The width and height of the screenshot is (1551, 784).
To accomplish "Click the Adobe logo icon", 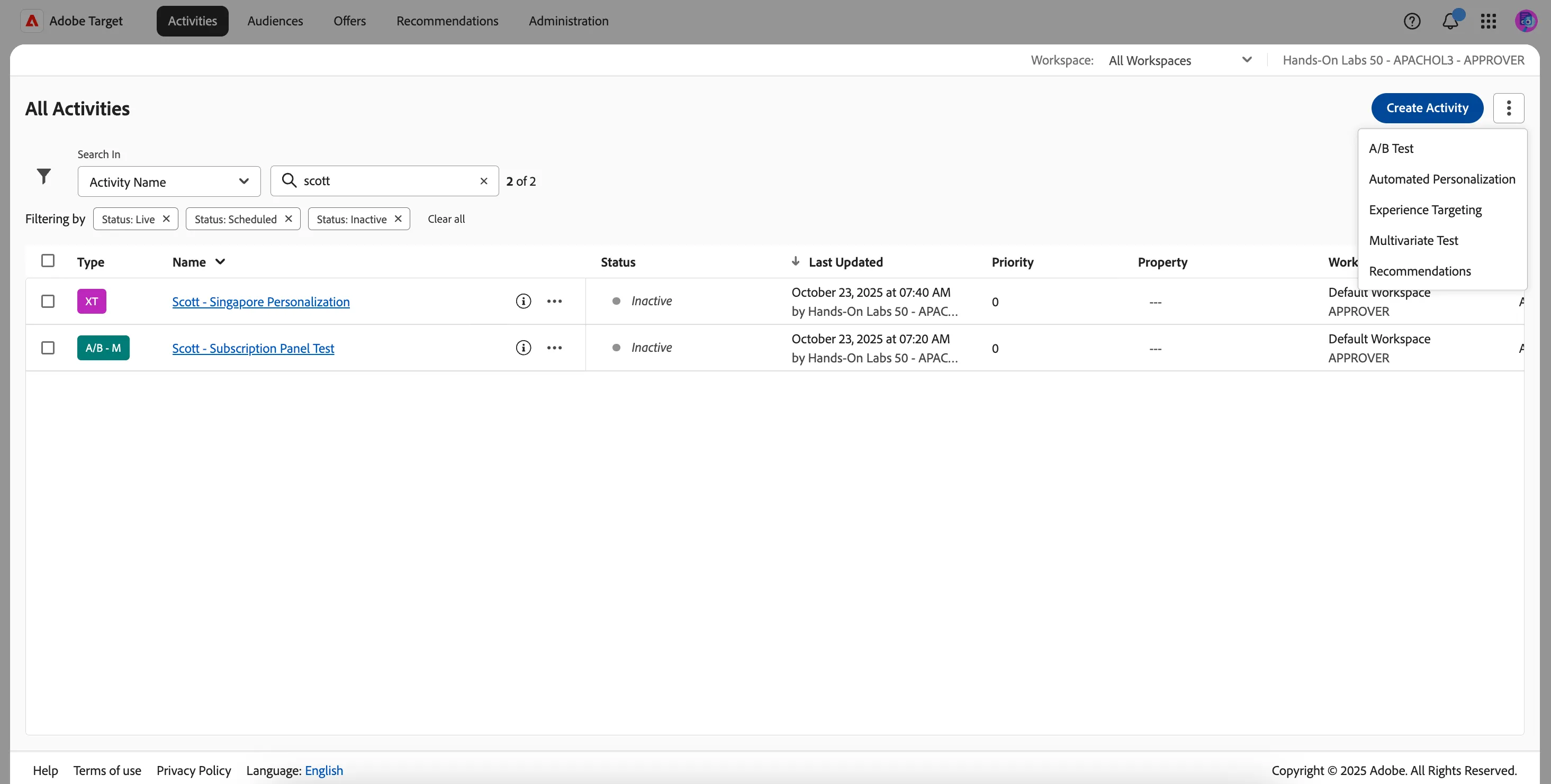I will (32, 21).
